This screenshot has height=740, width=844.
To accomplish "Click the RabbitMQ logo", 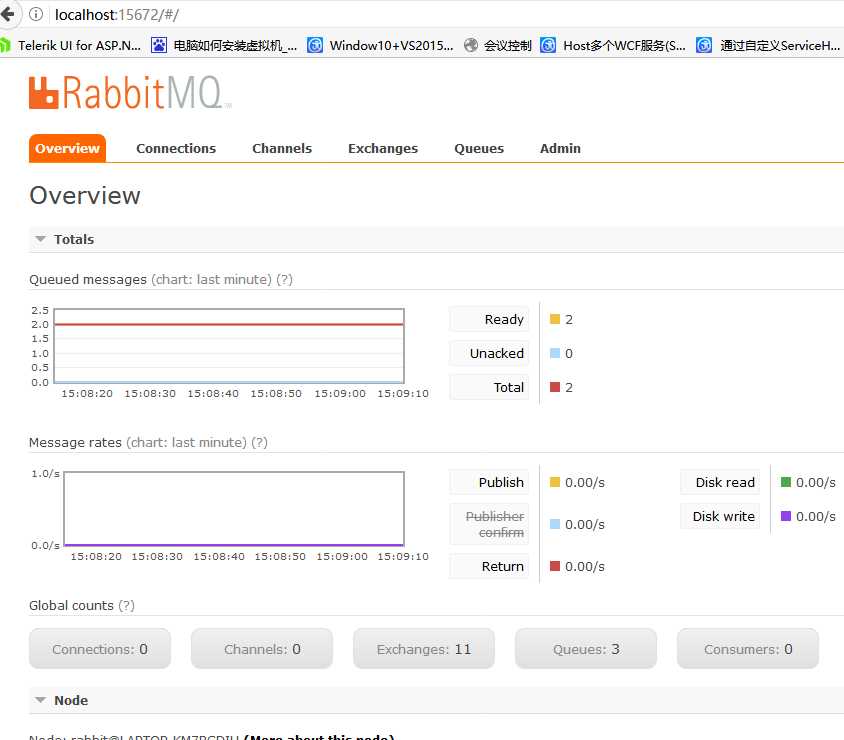I will pyautogui.click(x=130, y=93).
